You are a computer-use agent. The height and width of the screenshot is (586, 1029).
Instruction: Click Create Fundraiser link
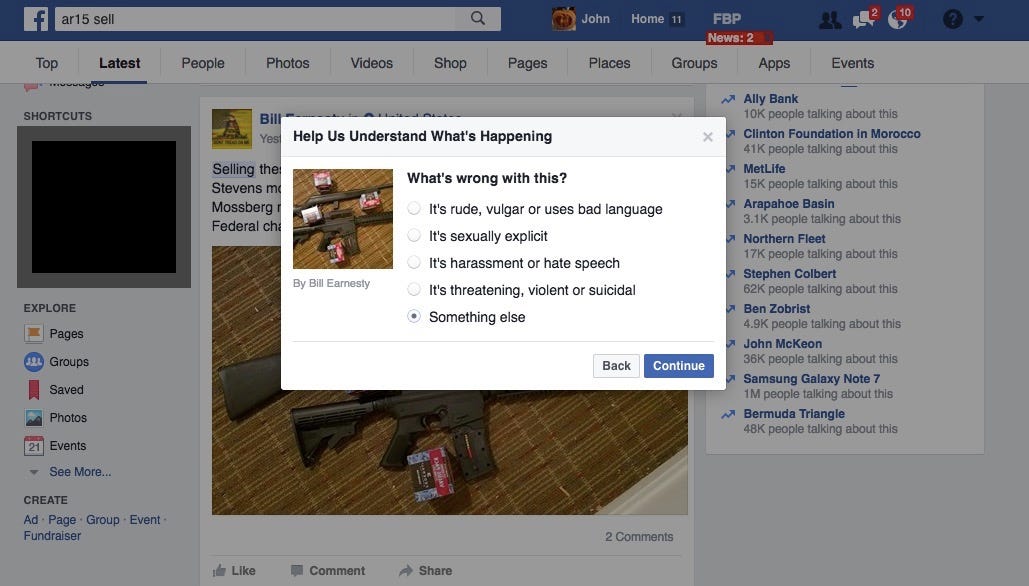click(52, 535)
